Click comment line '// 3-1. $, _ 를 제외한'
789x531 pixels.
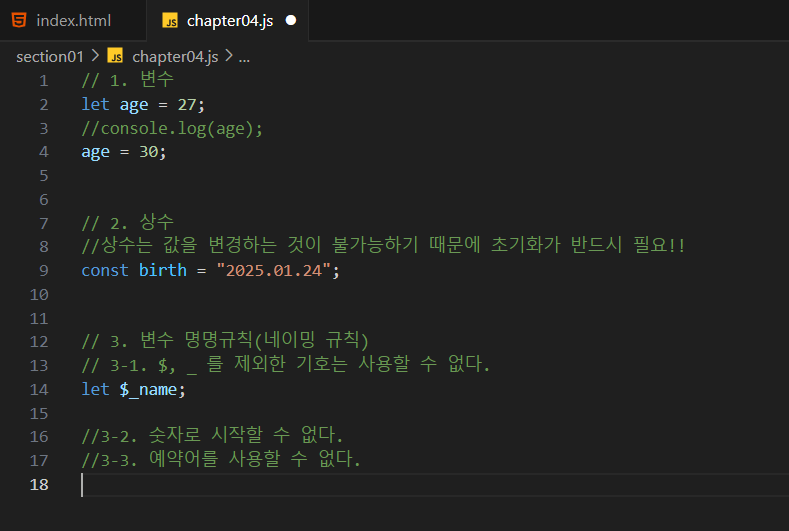(286, 364)
